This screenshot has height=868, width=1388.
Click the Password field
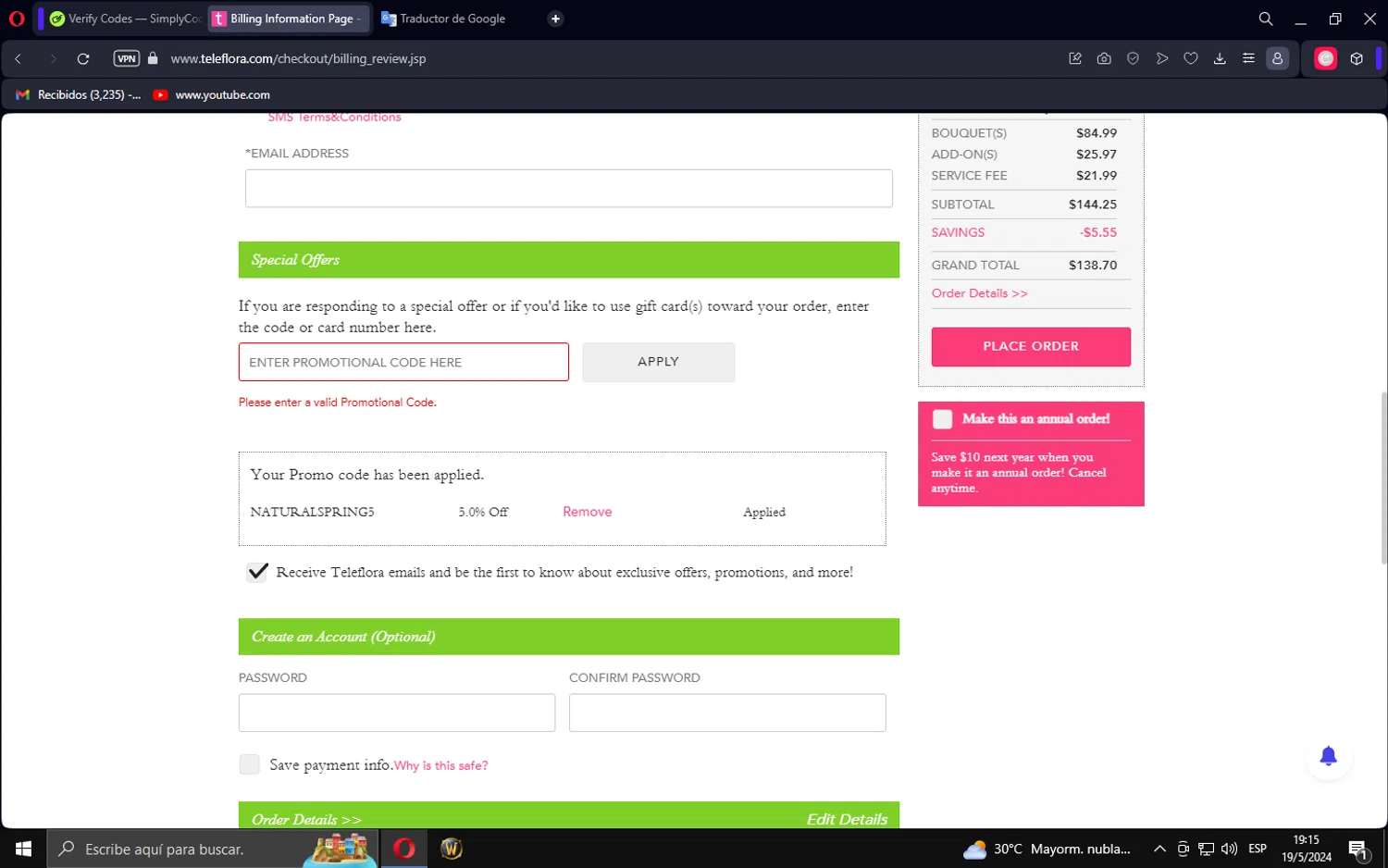point(397,713)
